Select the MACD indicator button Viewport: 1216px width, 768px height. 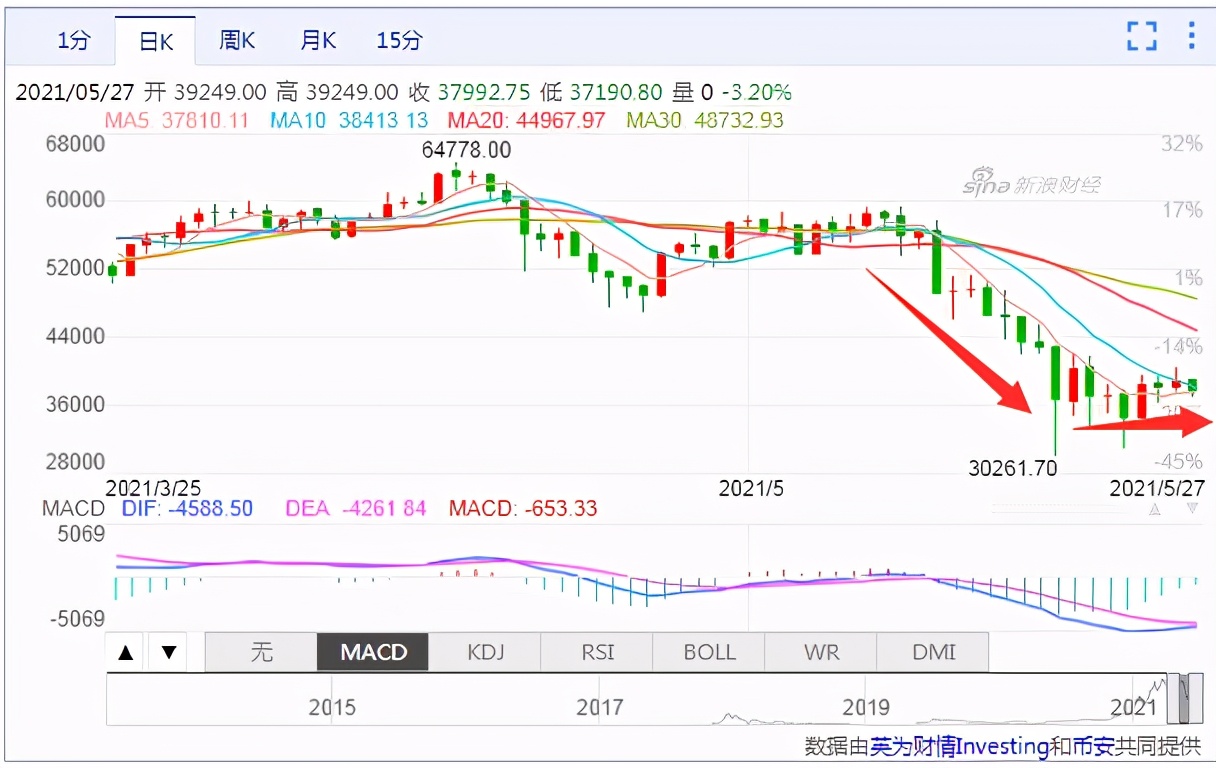(373, 653)
